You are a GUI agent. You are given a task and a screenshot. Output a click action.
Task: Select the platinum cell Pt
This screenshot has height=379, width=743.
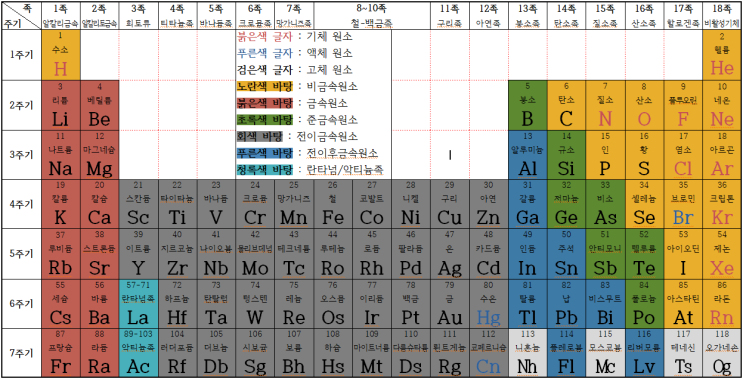click(411, 304)
